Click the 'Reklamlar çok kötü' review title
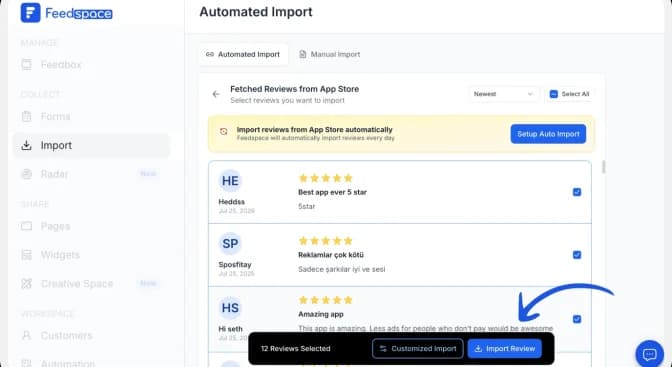 [x=331, y=255]
